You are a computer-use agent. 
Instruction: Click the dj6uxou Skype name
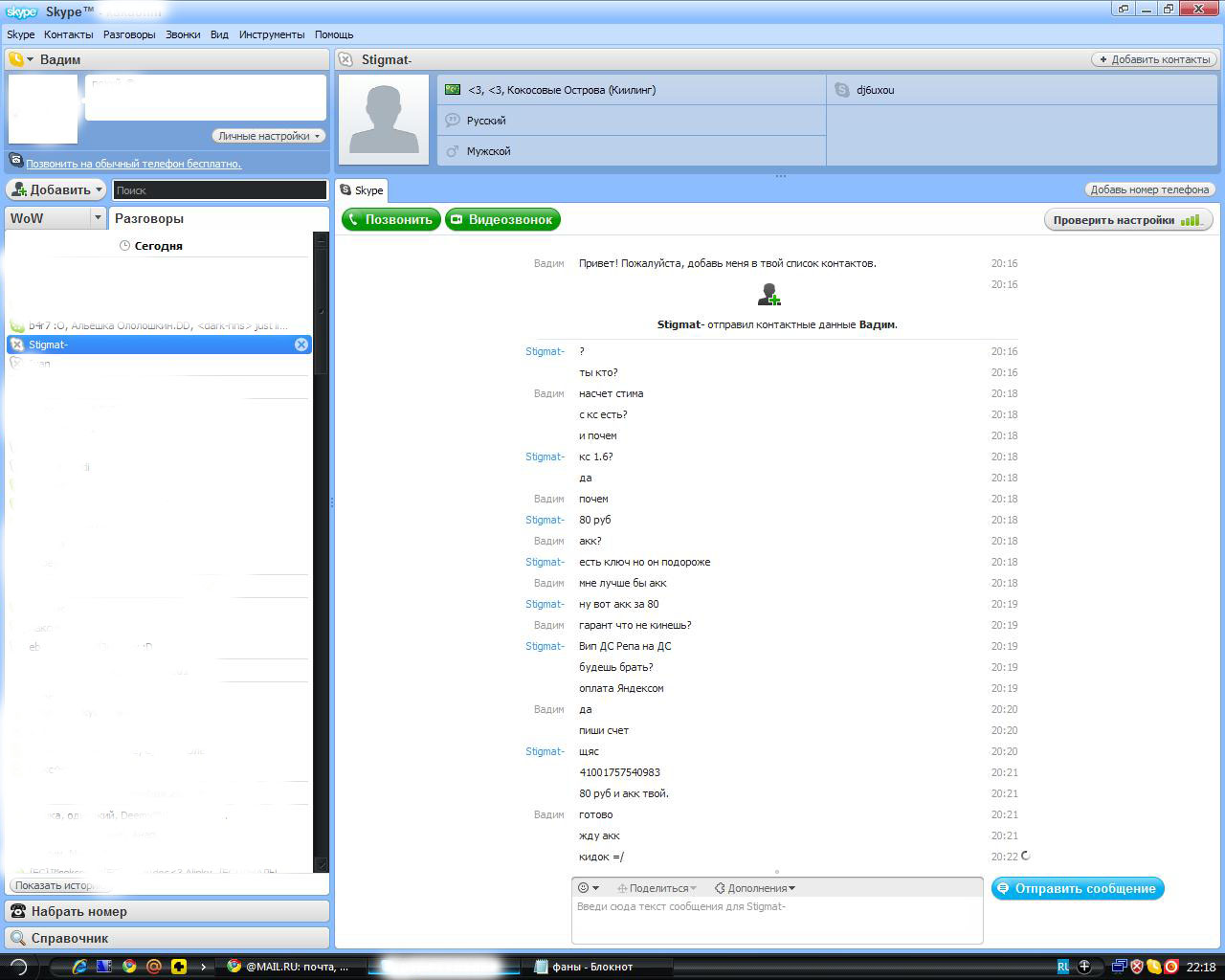coord(876,90)
